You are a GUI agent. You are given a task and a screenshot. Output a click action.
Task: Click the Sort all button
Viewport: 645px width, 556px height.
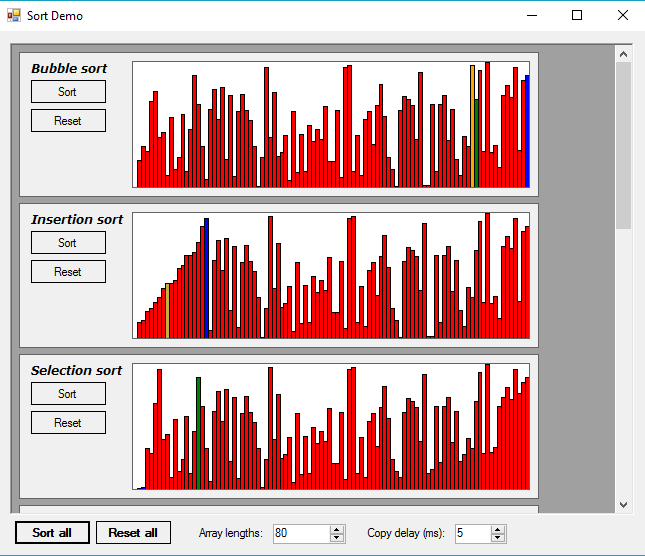click(52, 533)
